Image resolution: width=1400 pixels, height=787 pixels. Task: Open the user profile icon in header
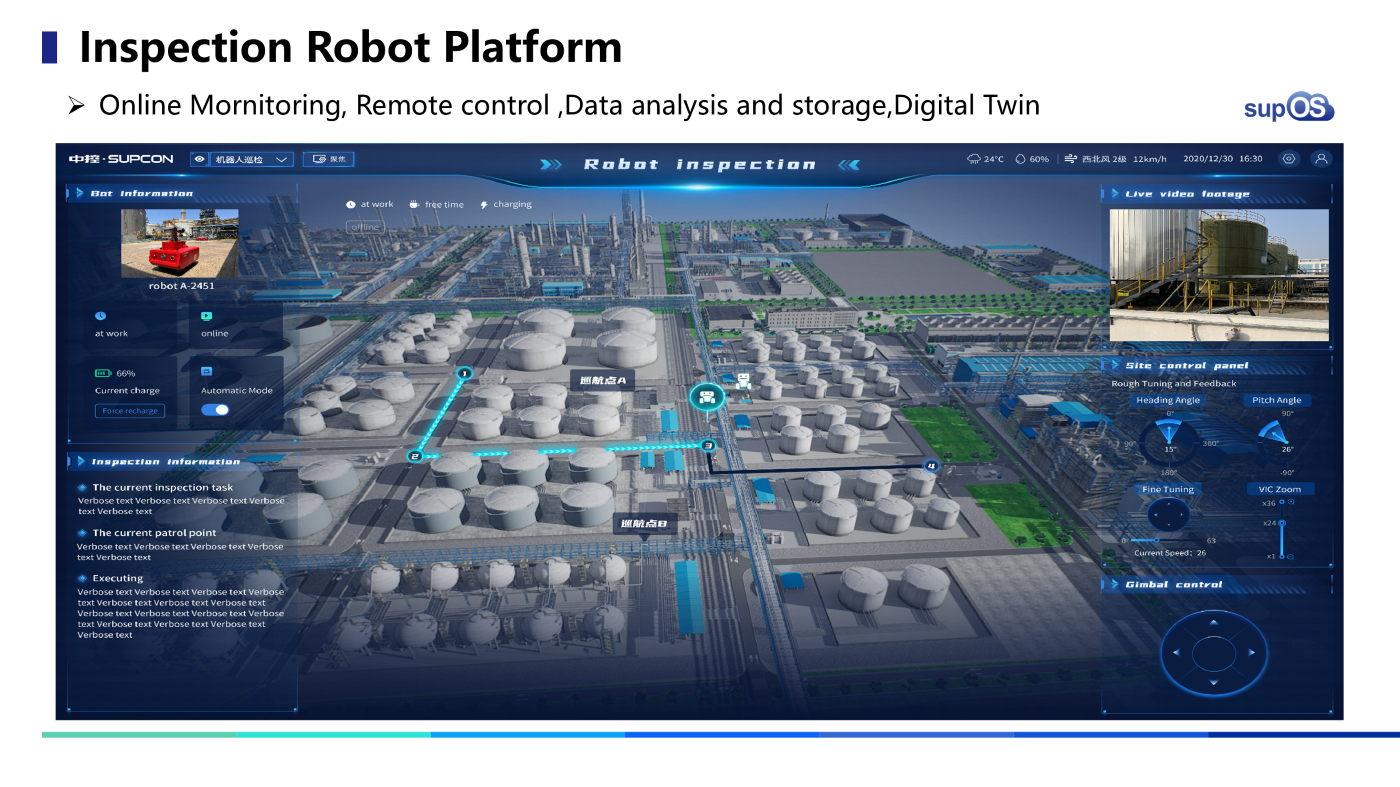pos(1321,159)
